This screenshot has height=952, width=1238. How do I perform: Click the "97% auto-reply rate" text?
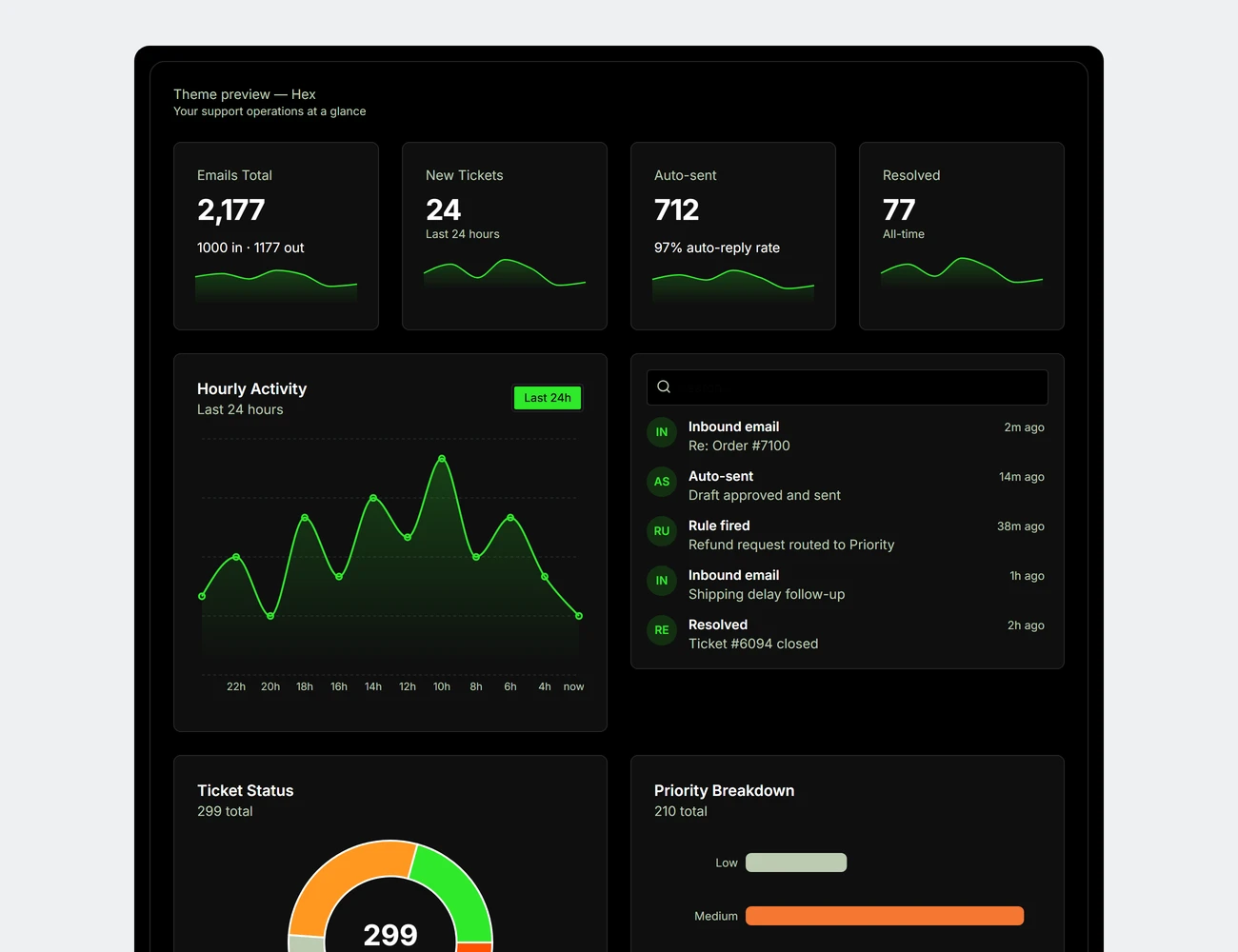[717, 248]
